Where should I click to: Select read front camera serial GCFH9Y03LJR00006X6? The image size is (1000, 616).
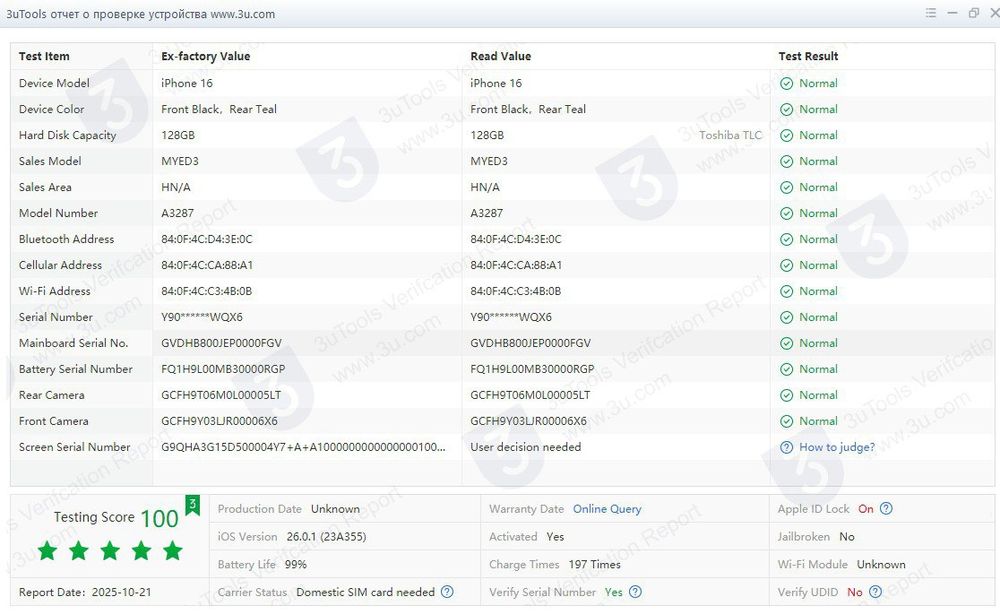pos(528,421)
